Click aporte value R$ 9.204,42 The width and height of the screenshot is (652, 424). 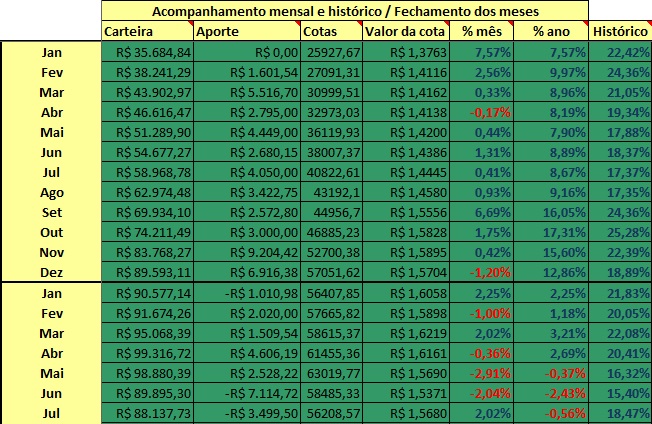point(247,252)
